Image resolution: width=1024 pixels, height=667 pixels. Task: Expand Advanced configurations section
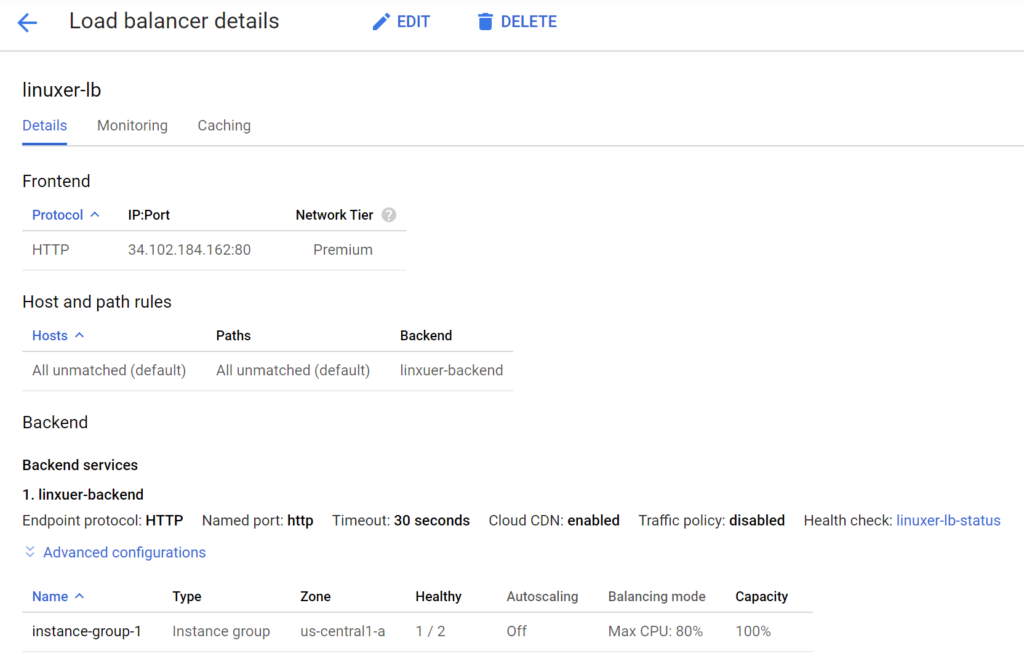click(124, 552)
